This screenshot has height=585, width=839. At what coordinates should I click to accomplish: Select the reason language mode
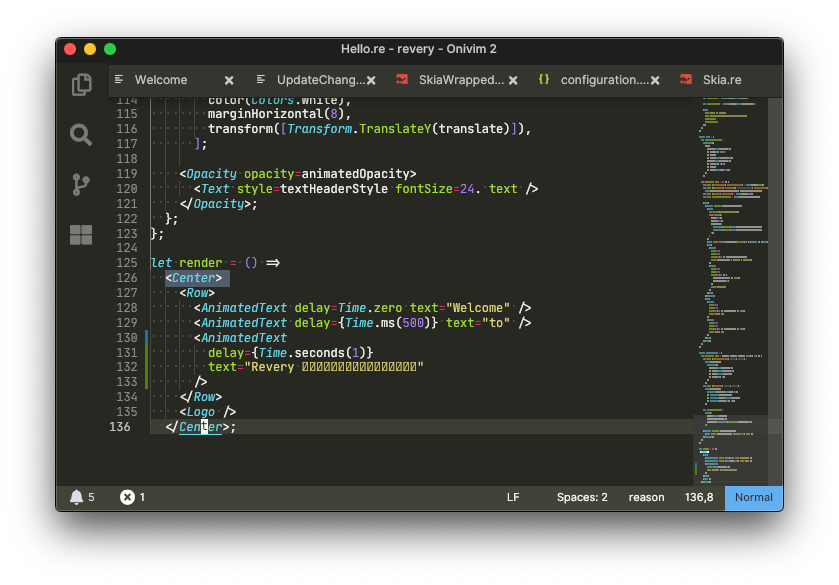pyautogui.click(x=646, y=497)
